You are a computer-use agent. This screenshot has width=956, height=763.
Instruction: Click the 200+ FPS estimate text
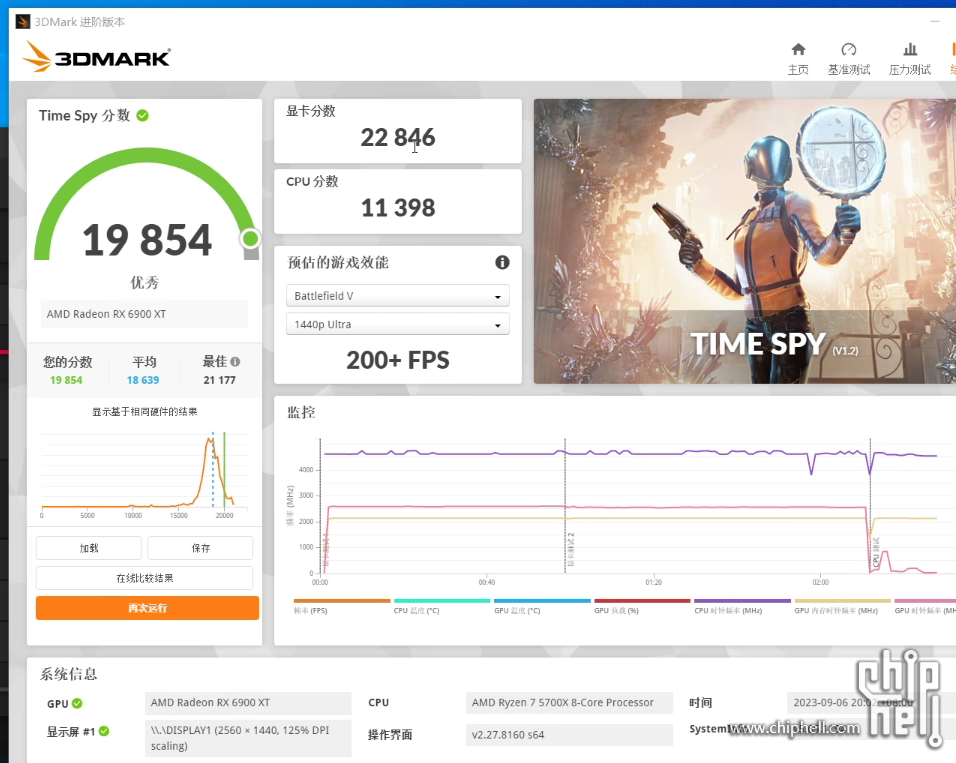click(x=398, y=360)
